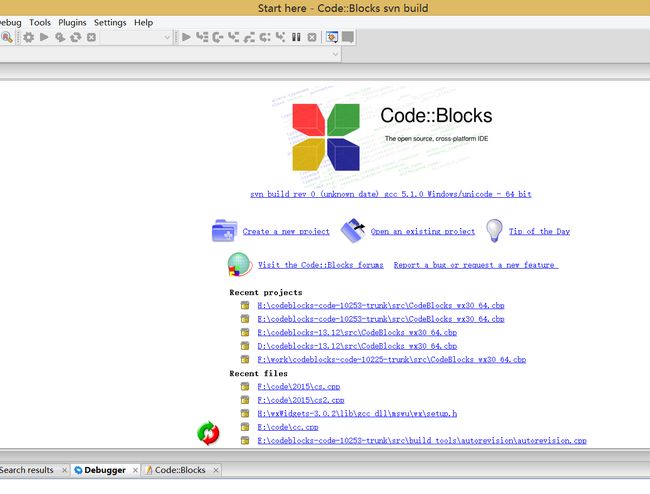Close the Debugger tab
The image size is (650, 494).
[135, 470]
